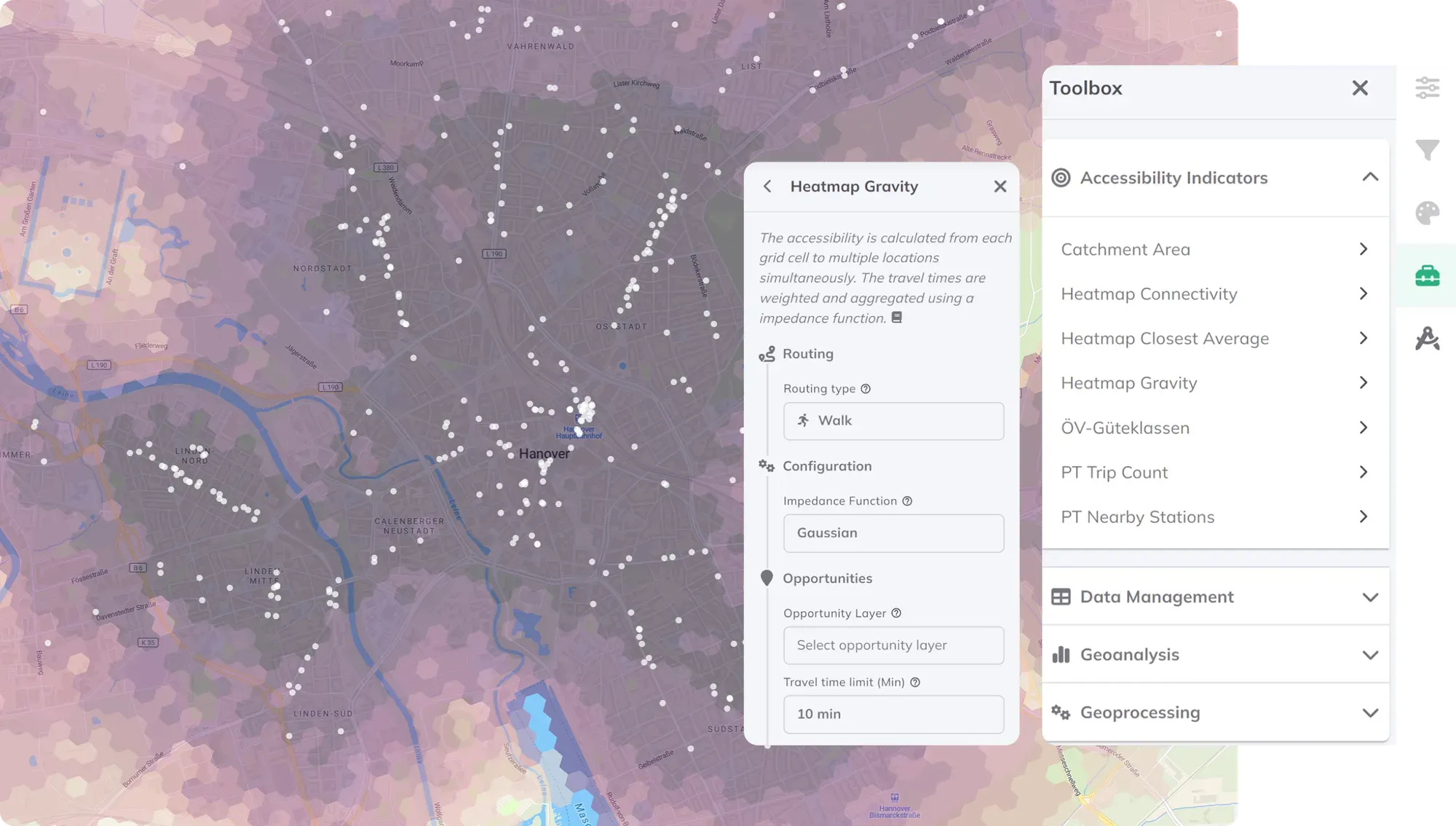Open the filter funnel icon
The height and width of the screenshot is (826, 1456).
click(x=1427, y=150)
